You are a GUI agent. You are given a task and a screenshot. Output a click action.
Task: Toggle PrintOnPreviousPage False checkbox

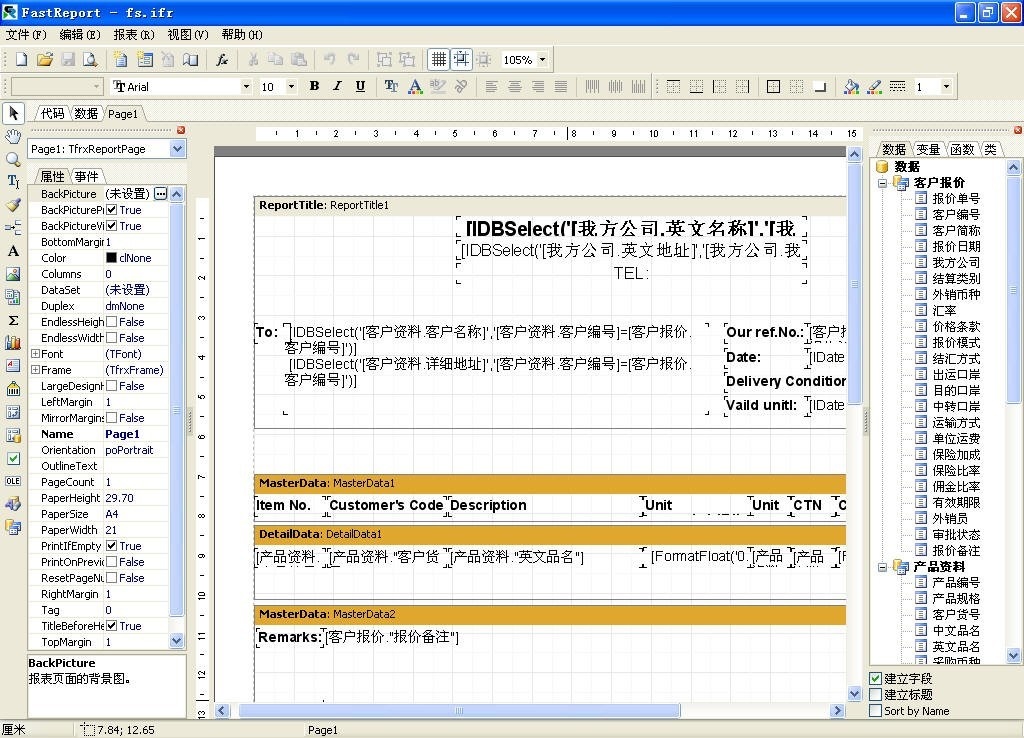[112, 562]
